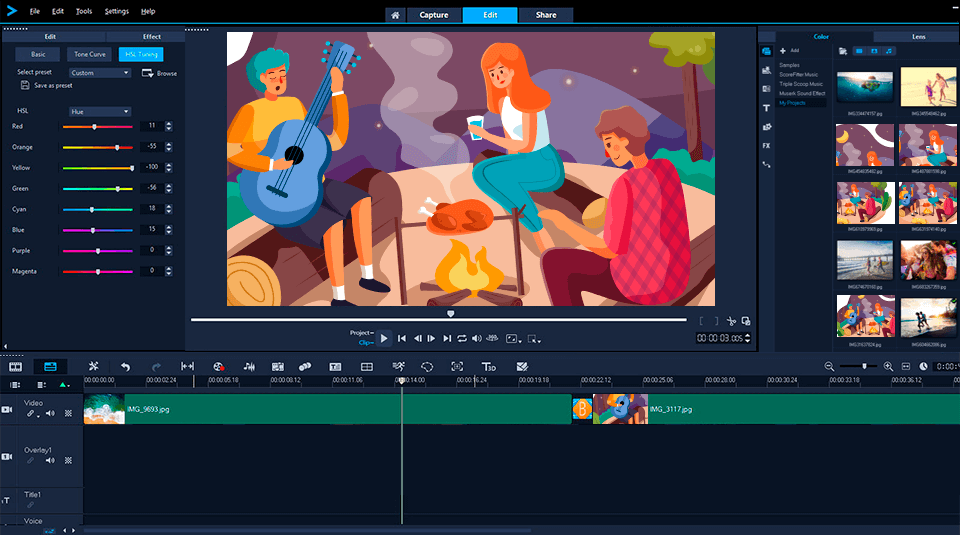This screenshot has height=535, width=960.
Task: Click the Play button in the preview controls
Action: point(384,338)
